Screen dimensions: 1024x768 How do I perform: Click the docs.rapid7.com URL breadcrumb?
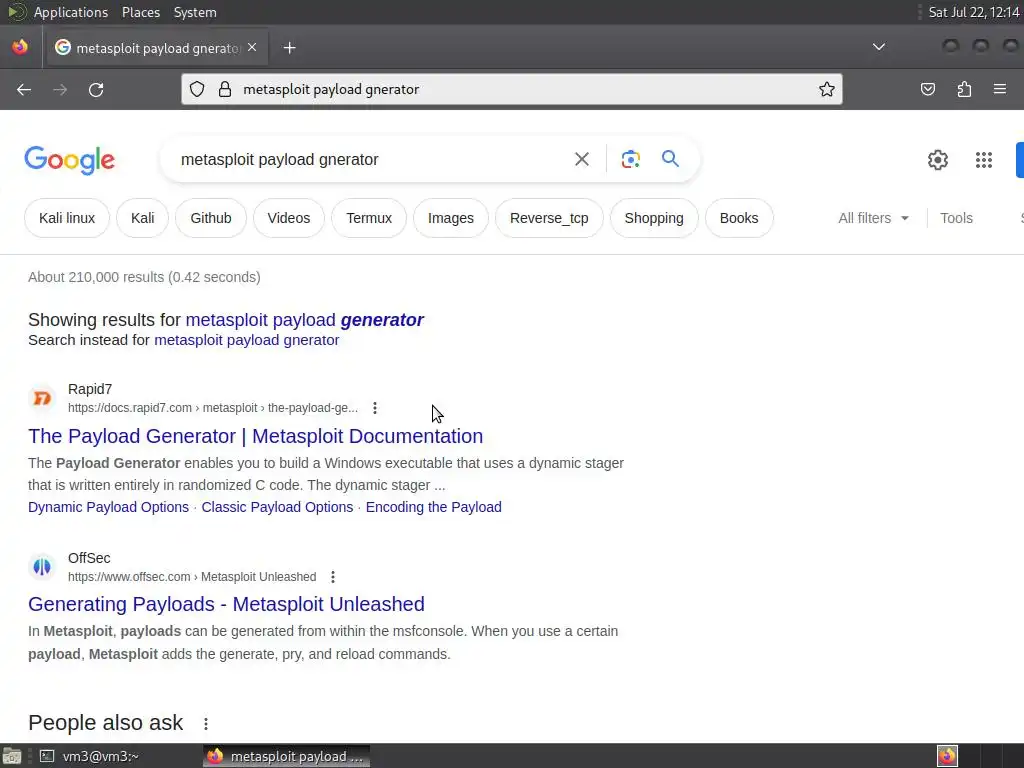(213, 408)
